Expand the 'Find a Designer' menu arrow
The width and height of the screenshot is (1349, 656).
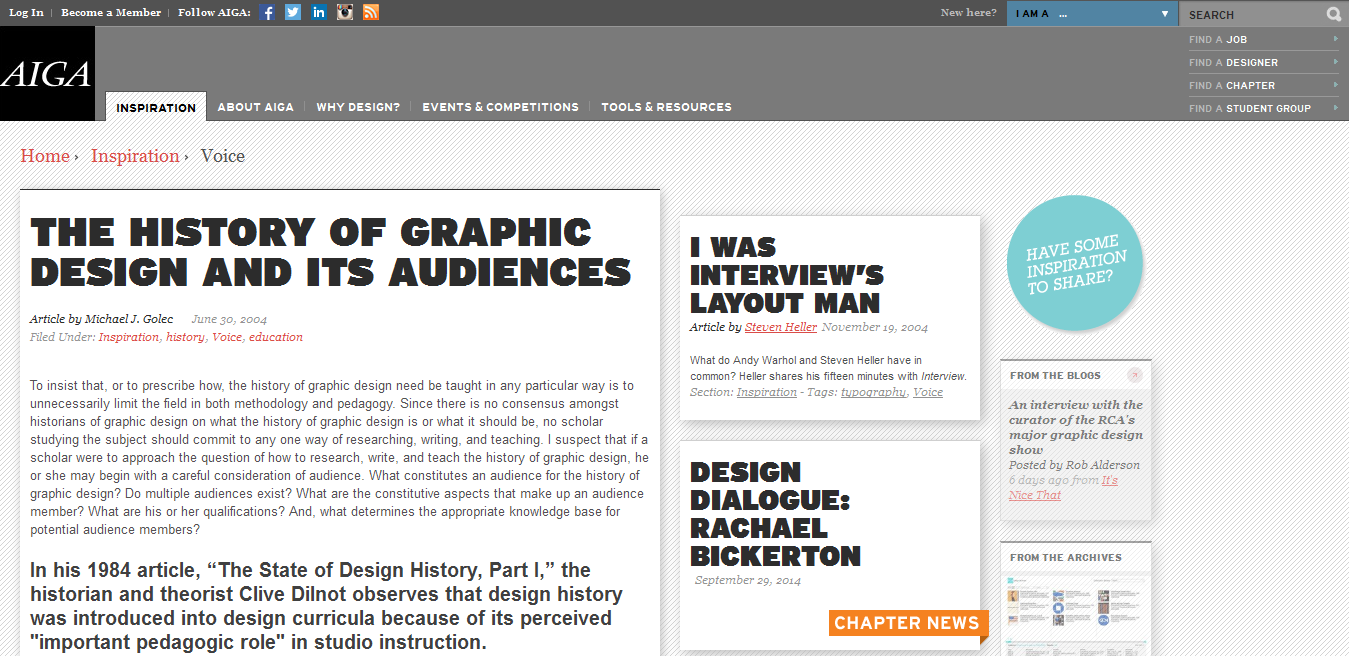pyautogui.click(x=1337, y=61)
